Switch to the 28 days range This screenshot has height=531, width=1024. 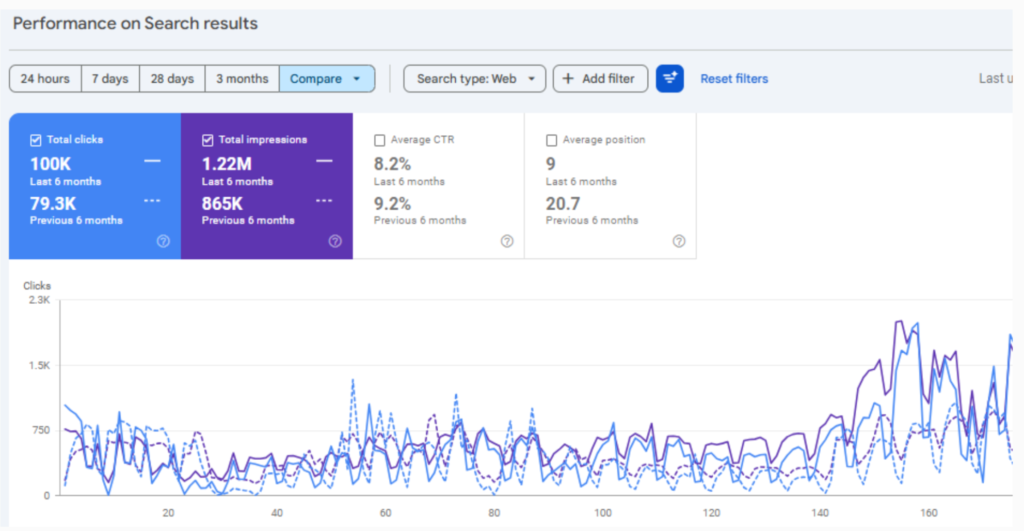pos(172,79)
